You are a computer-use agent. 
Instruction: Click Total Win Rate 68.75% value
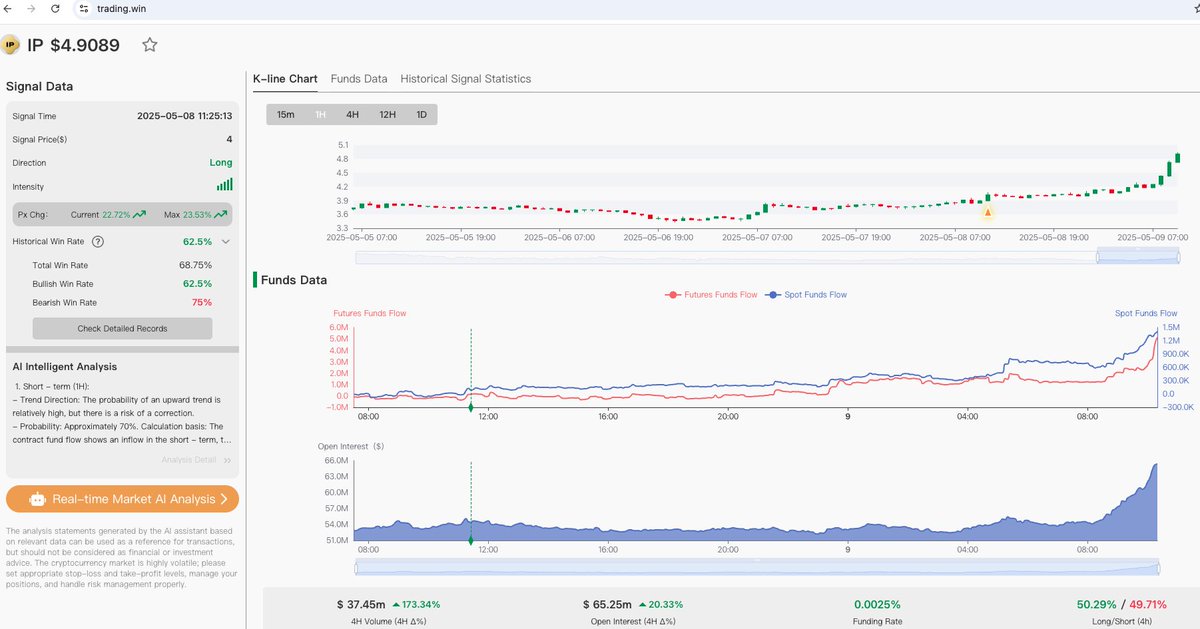point(195,265)
